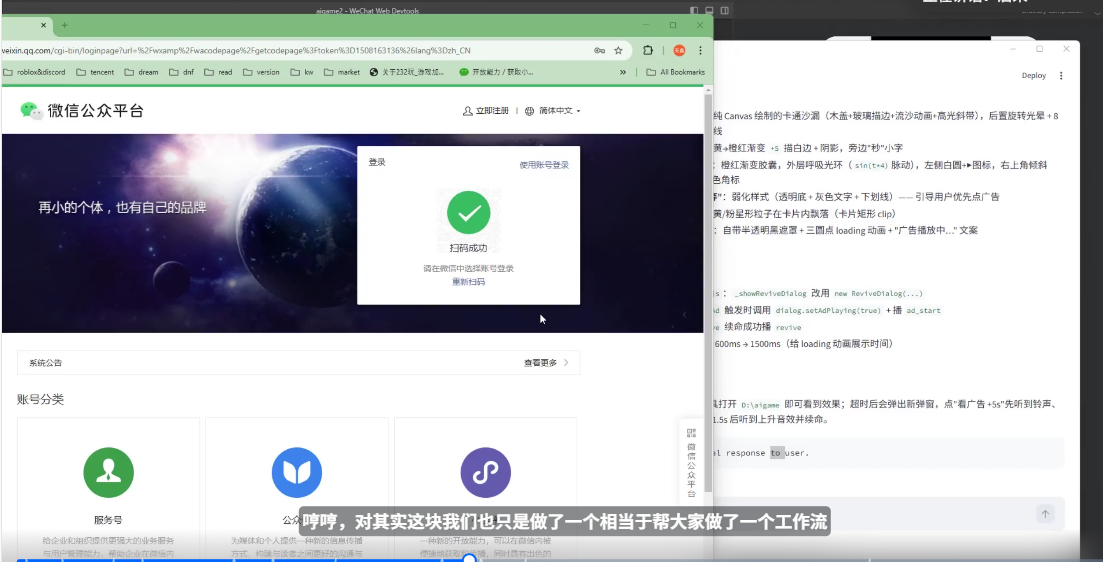Click the send arrow button in the chat window
Image resolution: width=1103 pixels, height=562 pixels.
coord(1045,514)
